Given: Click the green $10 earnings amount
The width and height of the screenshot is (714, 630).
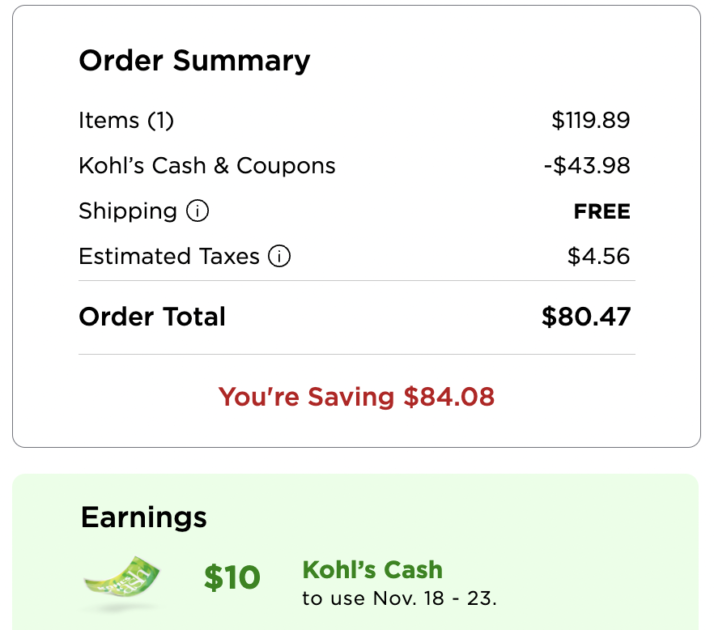Looking at the screenshot, I should tap(232, 577).
